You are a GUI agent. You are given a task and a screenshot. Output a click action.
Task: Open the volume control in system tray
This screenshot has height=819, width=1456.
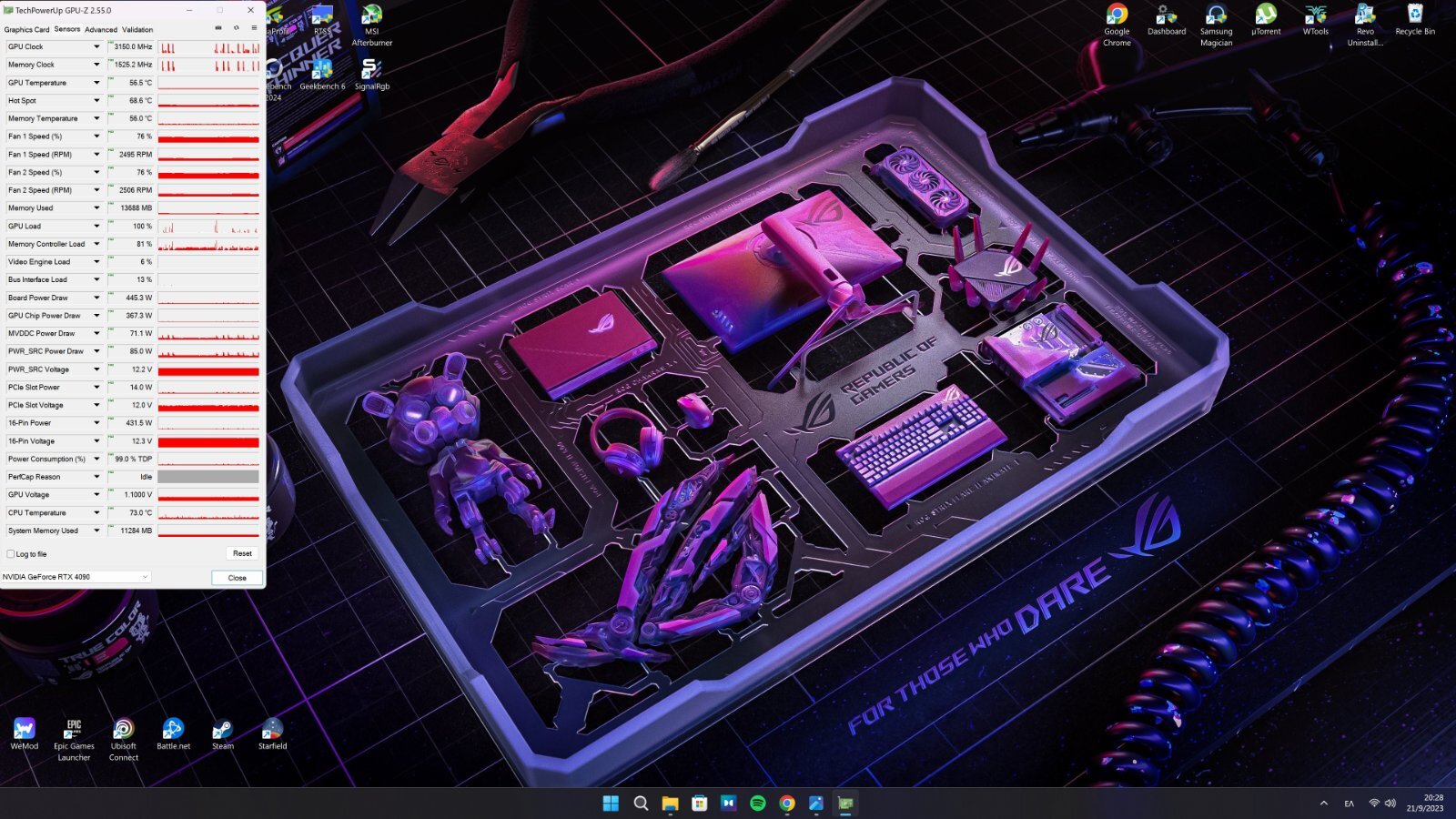pos(1390,803)
